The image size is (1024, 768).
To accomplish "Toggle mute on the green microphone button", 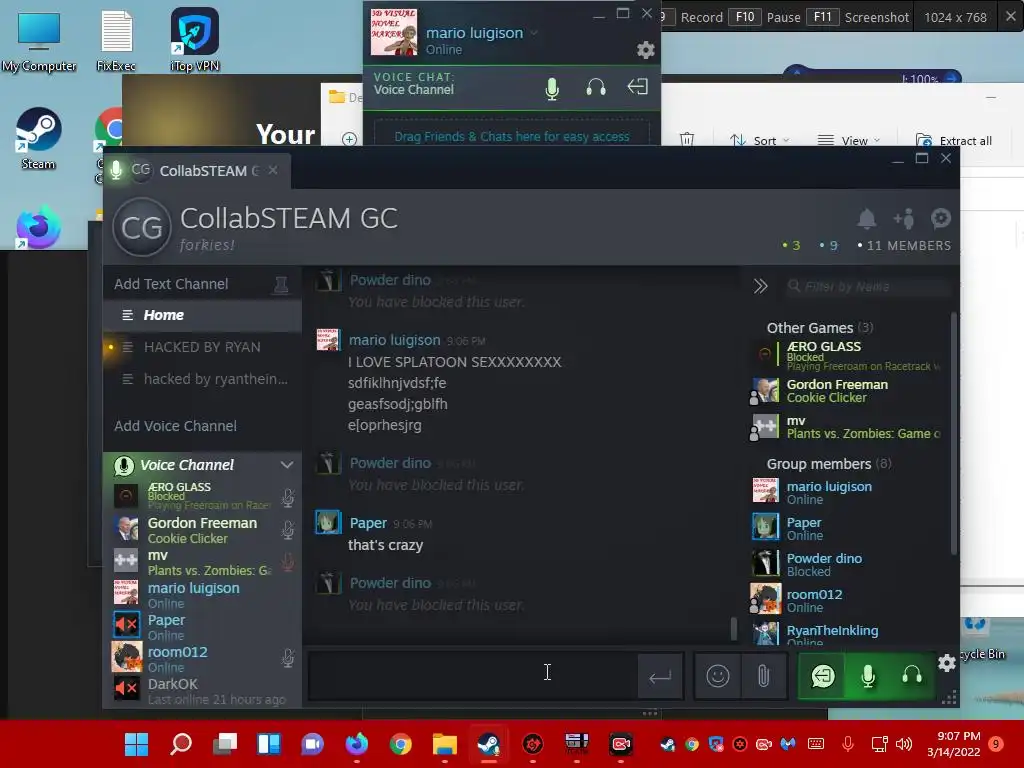I will pyautogui.click(x=868, y=676).
